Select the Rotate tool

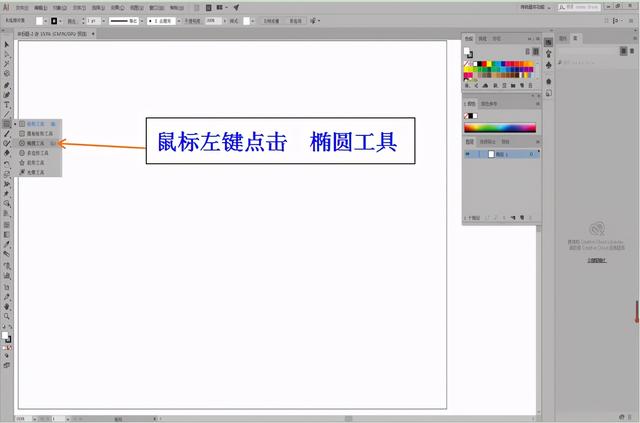(7, 164)
